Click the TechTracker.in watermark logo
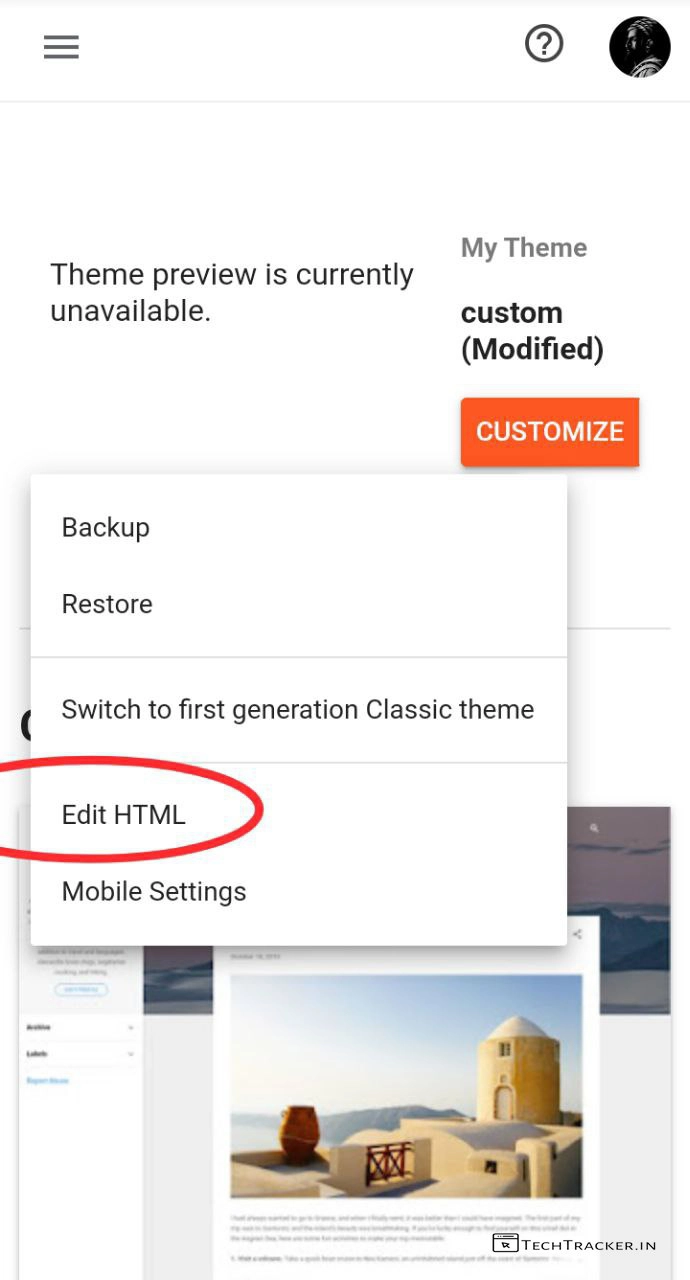 point(574,1245)
